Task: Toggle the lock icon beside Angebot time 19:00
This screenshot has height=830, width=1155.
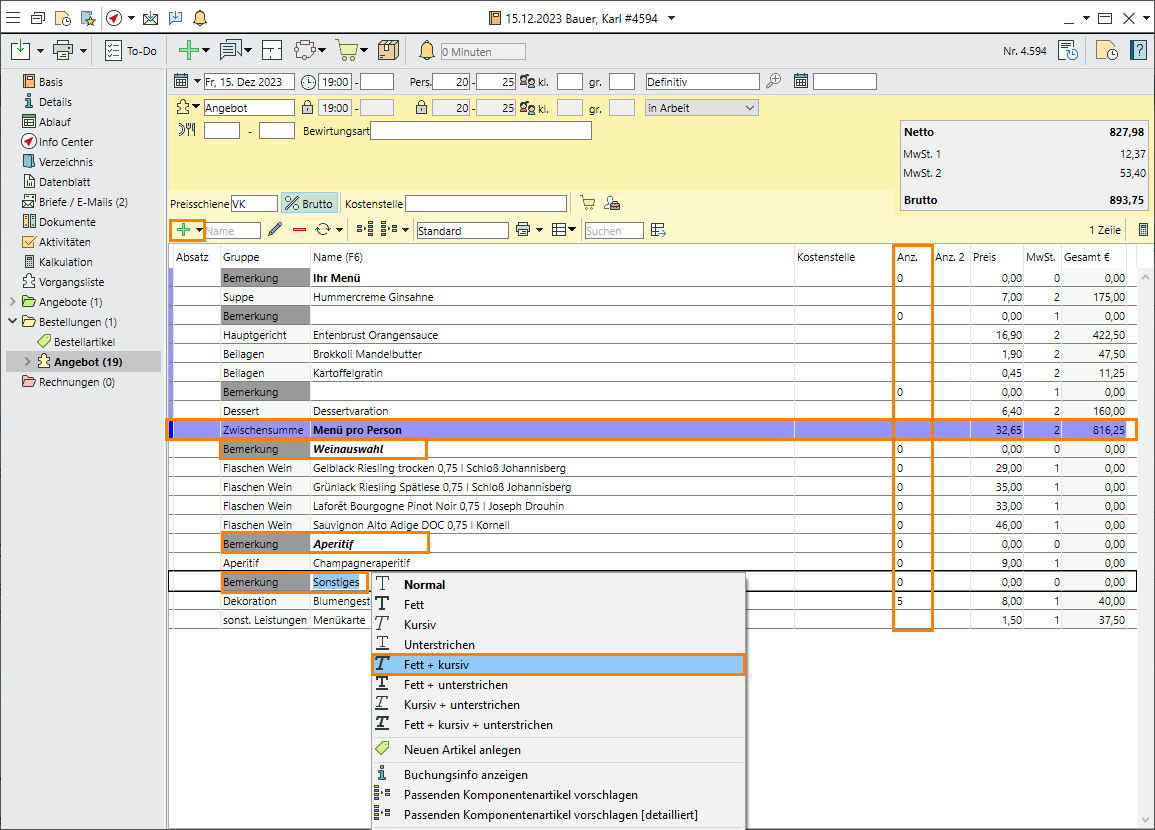Action: pyautogui.click(x=305, y=108)
